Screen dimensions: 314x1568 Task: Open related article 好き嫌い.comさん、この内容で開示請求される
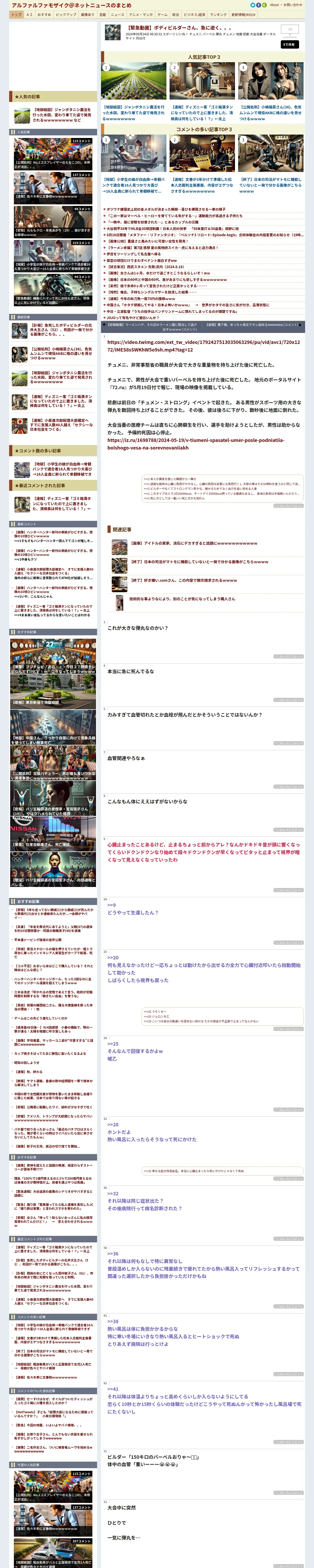[183, 581]
